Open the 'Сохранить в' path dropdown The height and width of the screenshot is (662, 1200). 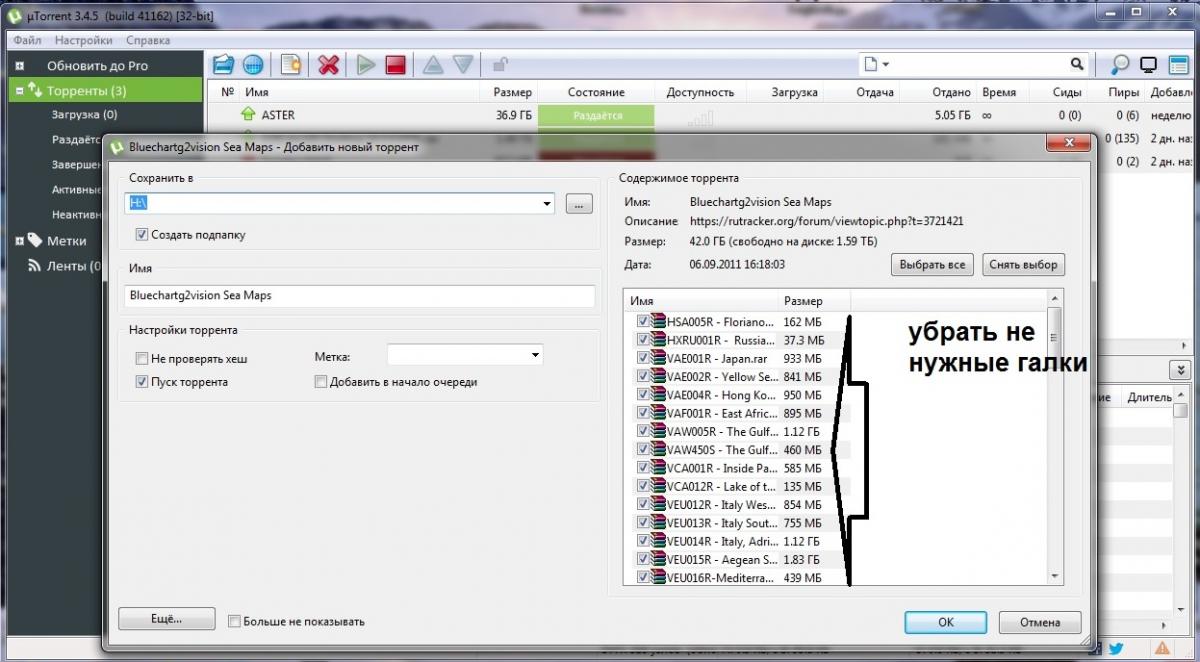[546, 204]
